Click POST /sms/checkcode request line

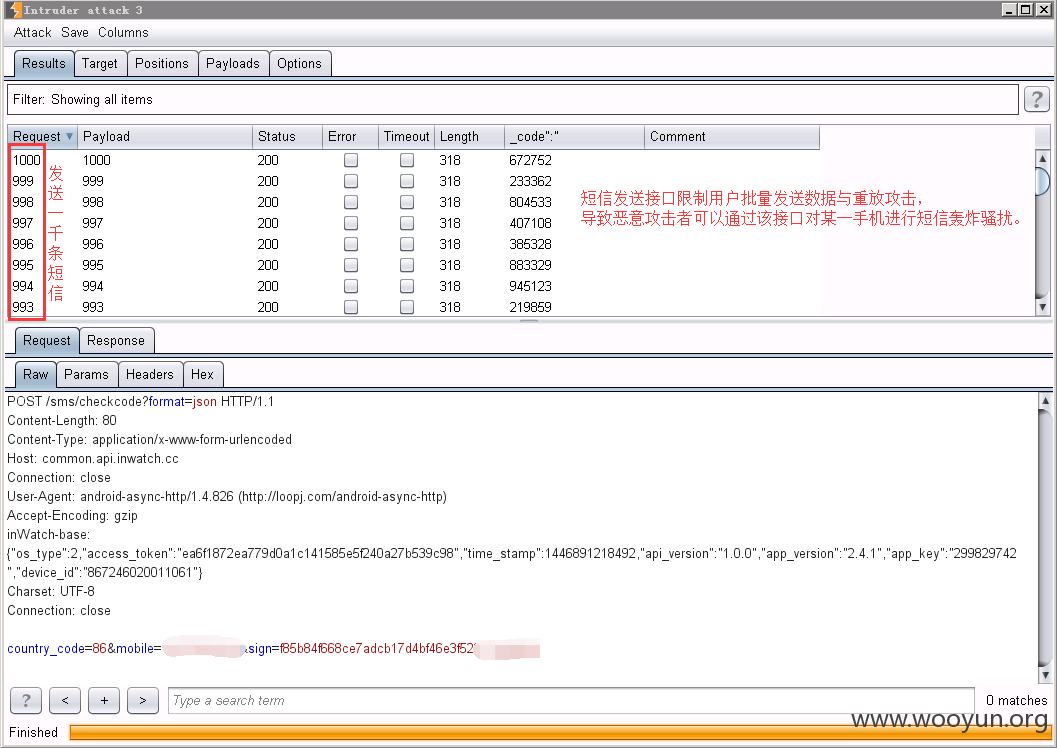(x=141, y=402)
